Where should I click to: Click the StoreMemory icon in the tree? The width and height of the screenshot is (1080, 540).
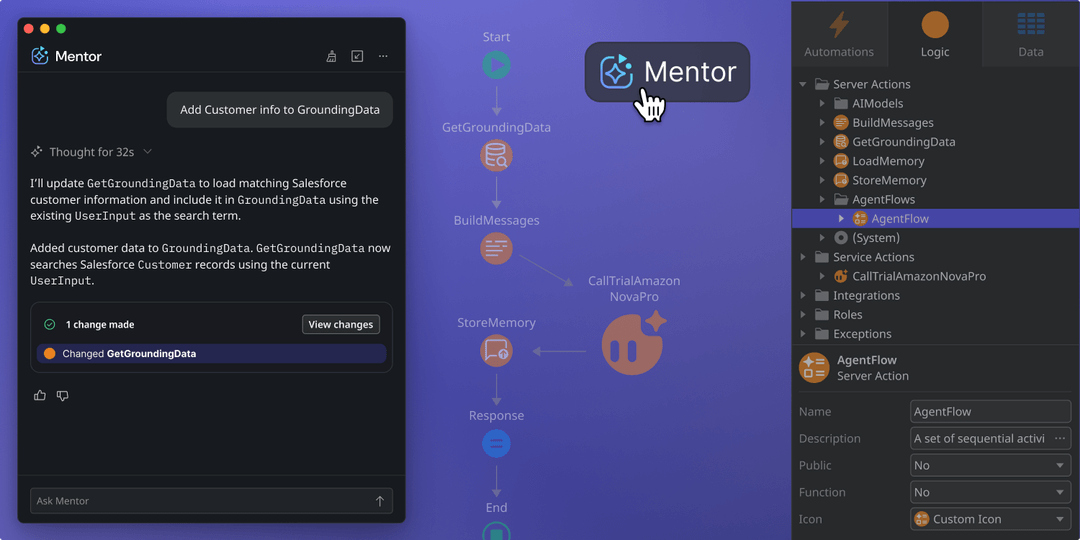[x=840, y=180]
